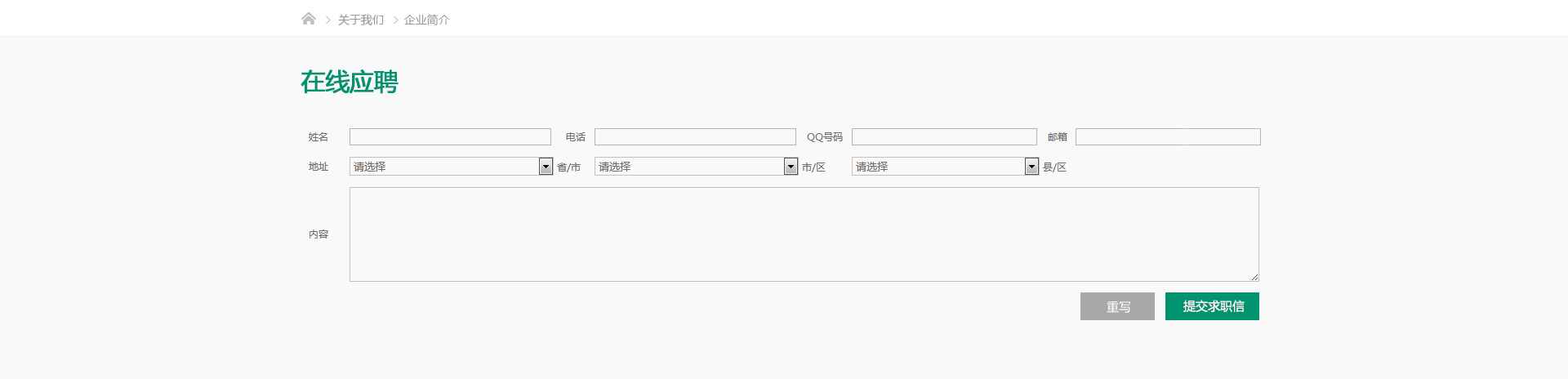Submit the form with 提交求职信

[1212, 306]
